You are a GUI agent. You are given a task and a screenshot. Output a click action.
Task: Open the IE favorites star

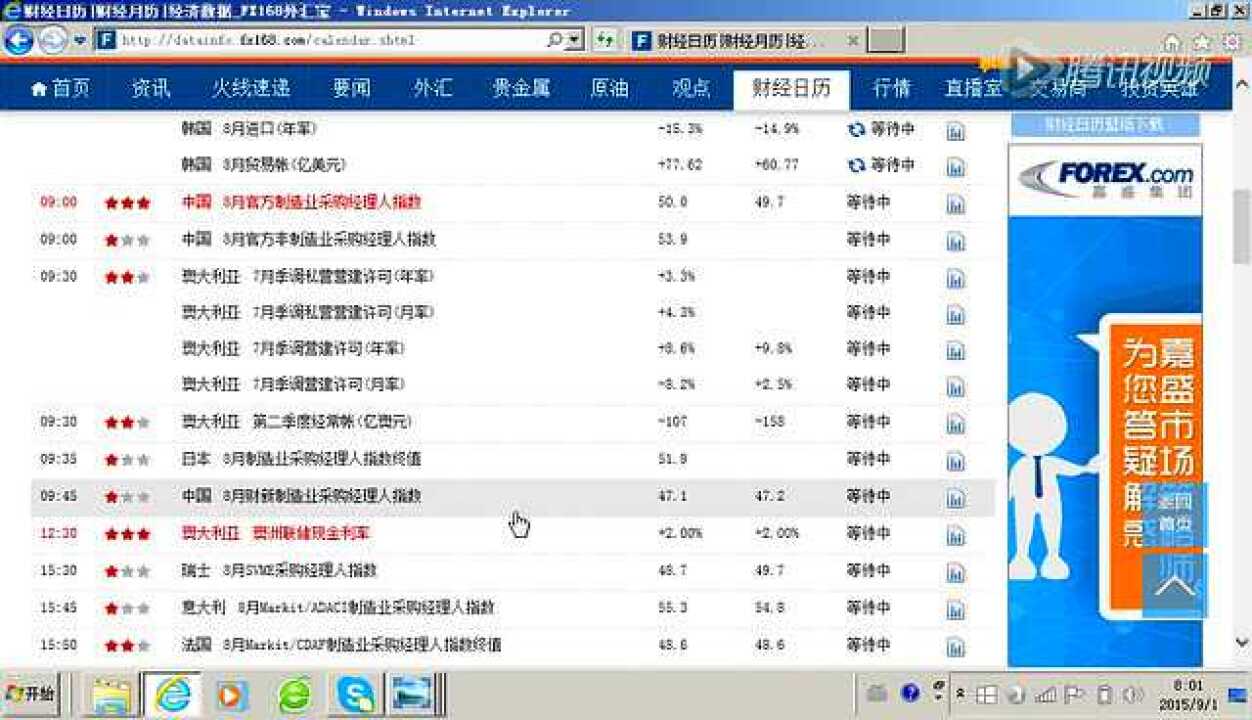point(1202,42)
